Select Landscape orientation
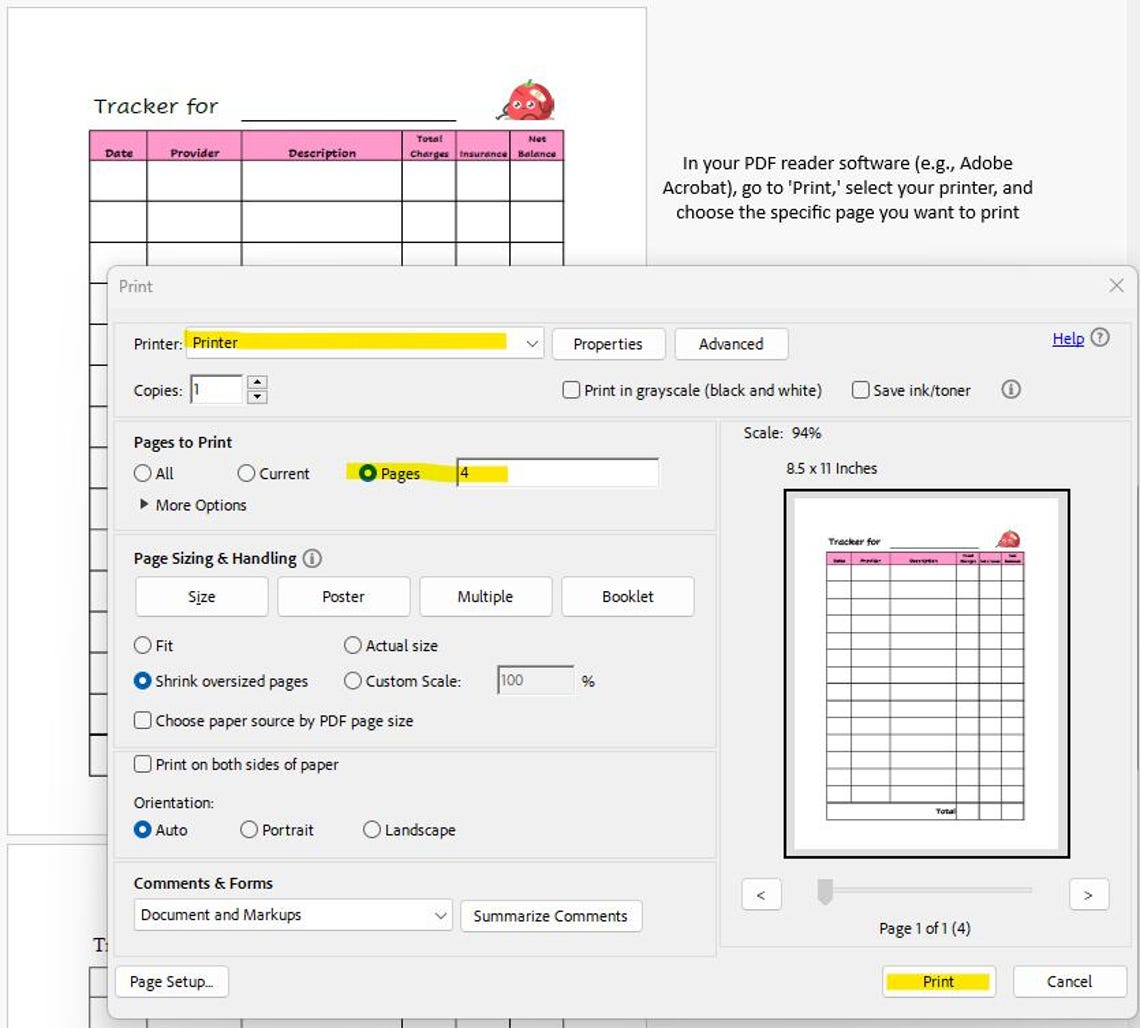 click(371, 830)
